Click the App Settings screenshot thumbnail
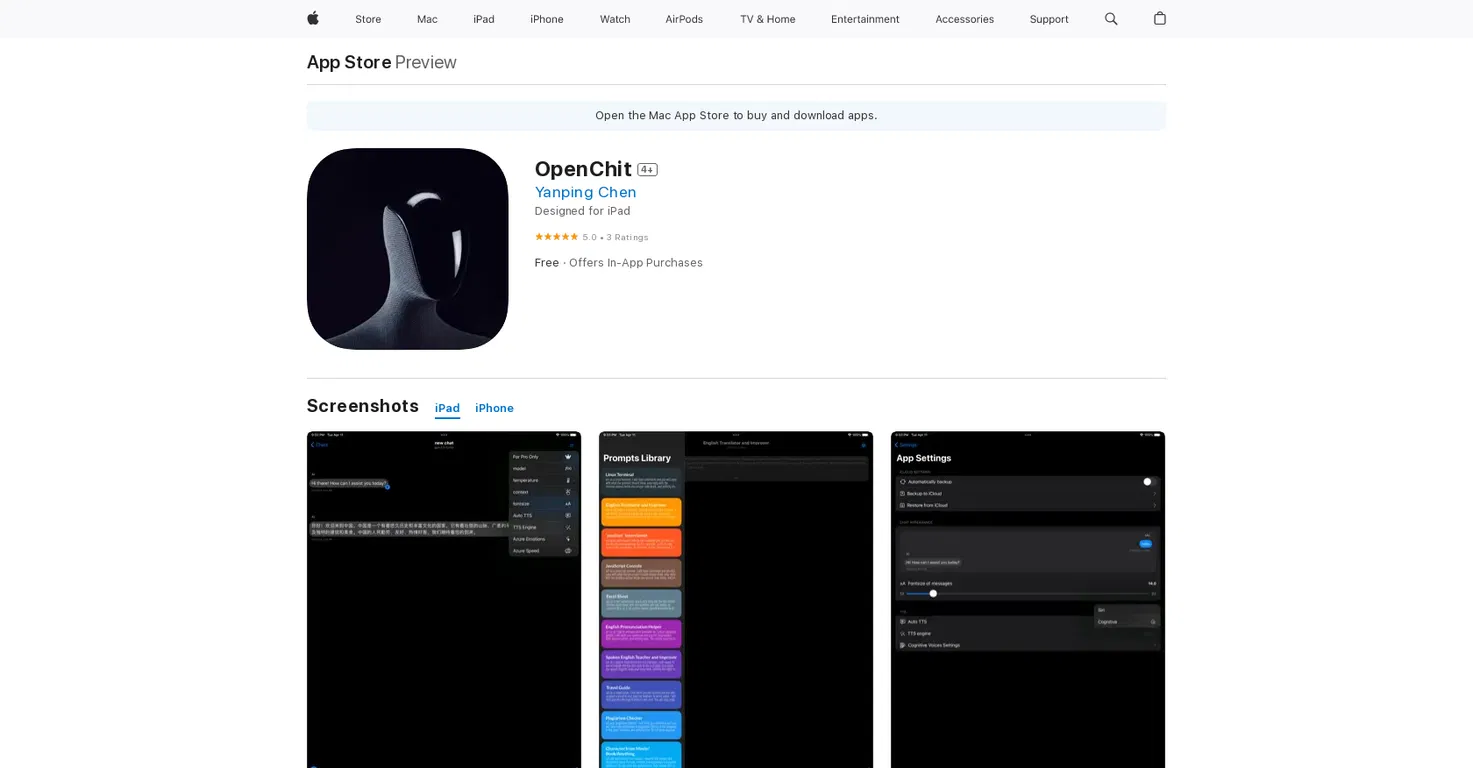Viewport: 1473px width, 768px height. (x=1028, y=600)
